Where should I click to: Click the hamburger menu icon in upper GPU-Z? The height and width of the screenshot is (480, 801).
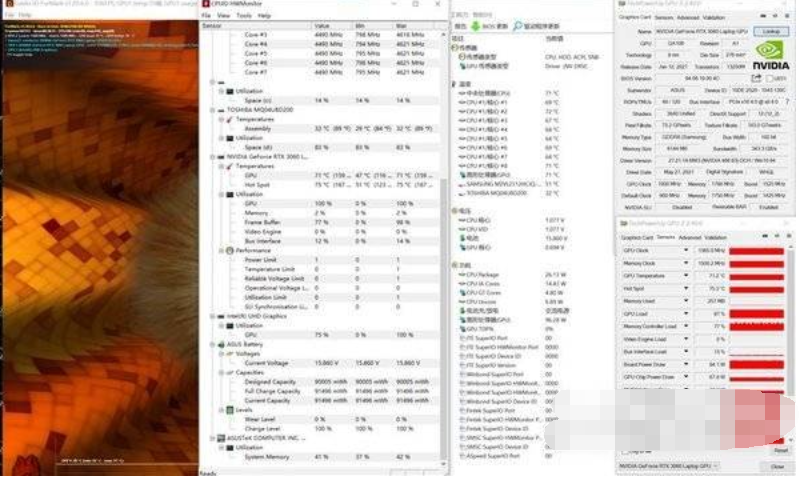tap(788, 16)
